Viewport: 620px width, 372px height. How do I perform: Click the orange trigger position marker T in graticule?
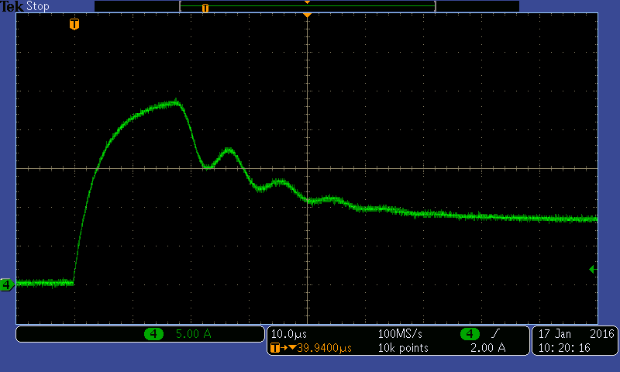[74, 24]
